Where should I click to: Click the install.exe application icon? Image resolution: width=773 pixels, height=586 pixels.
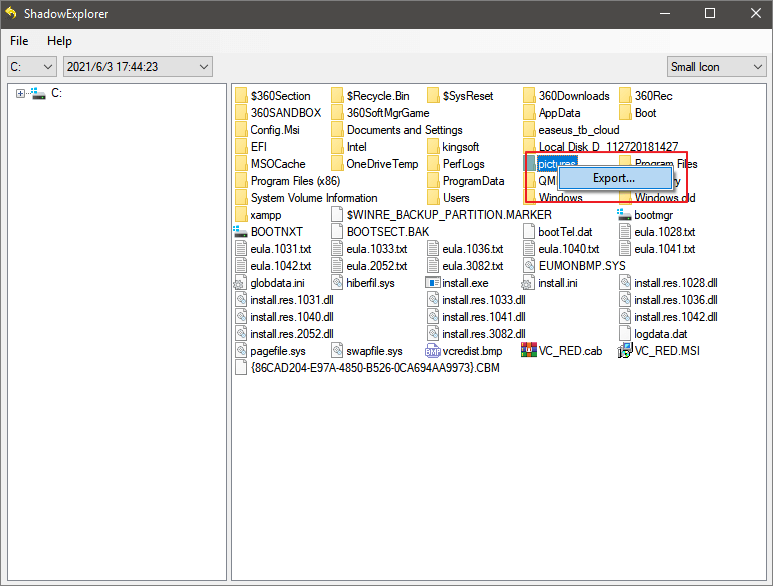433,283
